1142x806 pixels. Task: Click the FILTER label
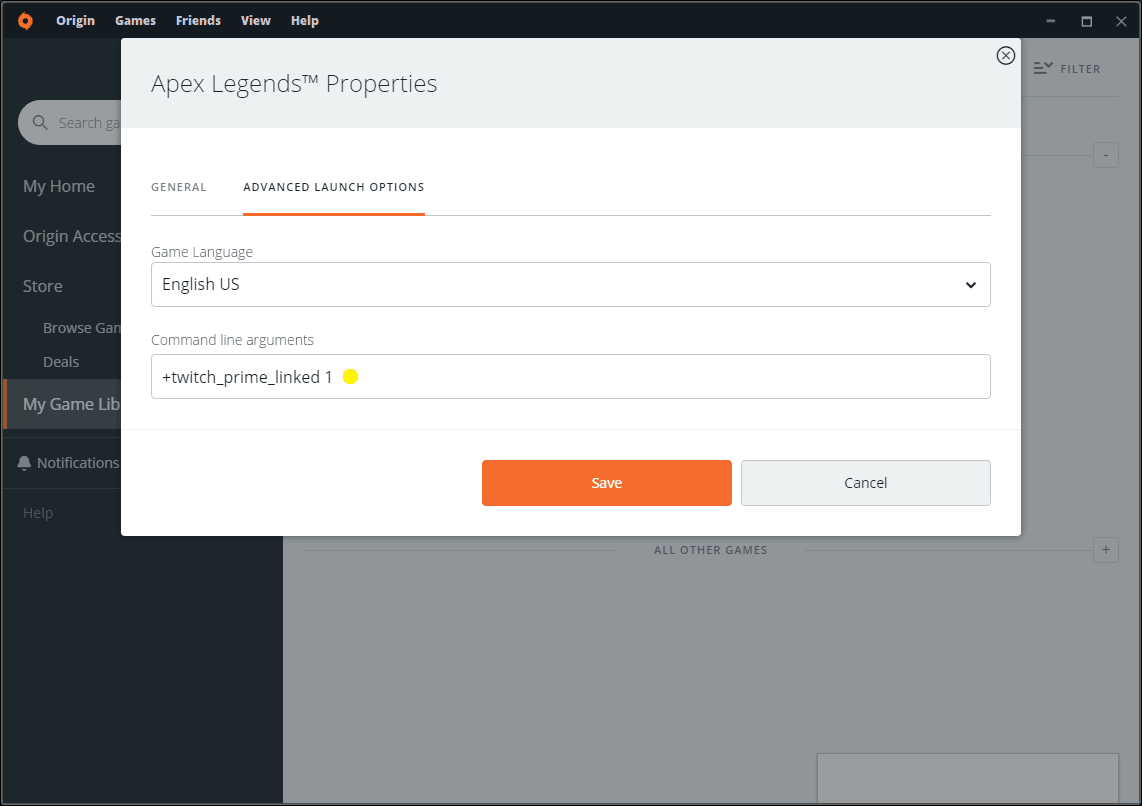1080,69
